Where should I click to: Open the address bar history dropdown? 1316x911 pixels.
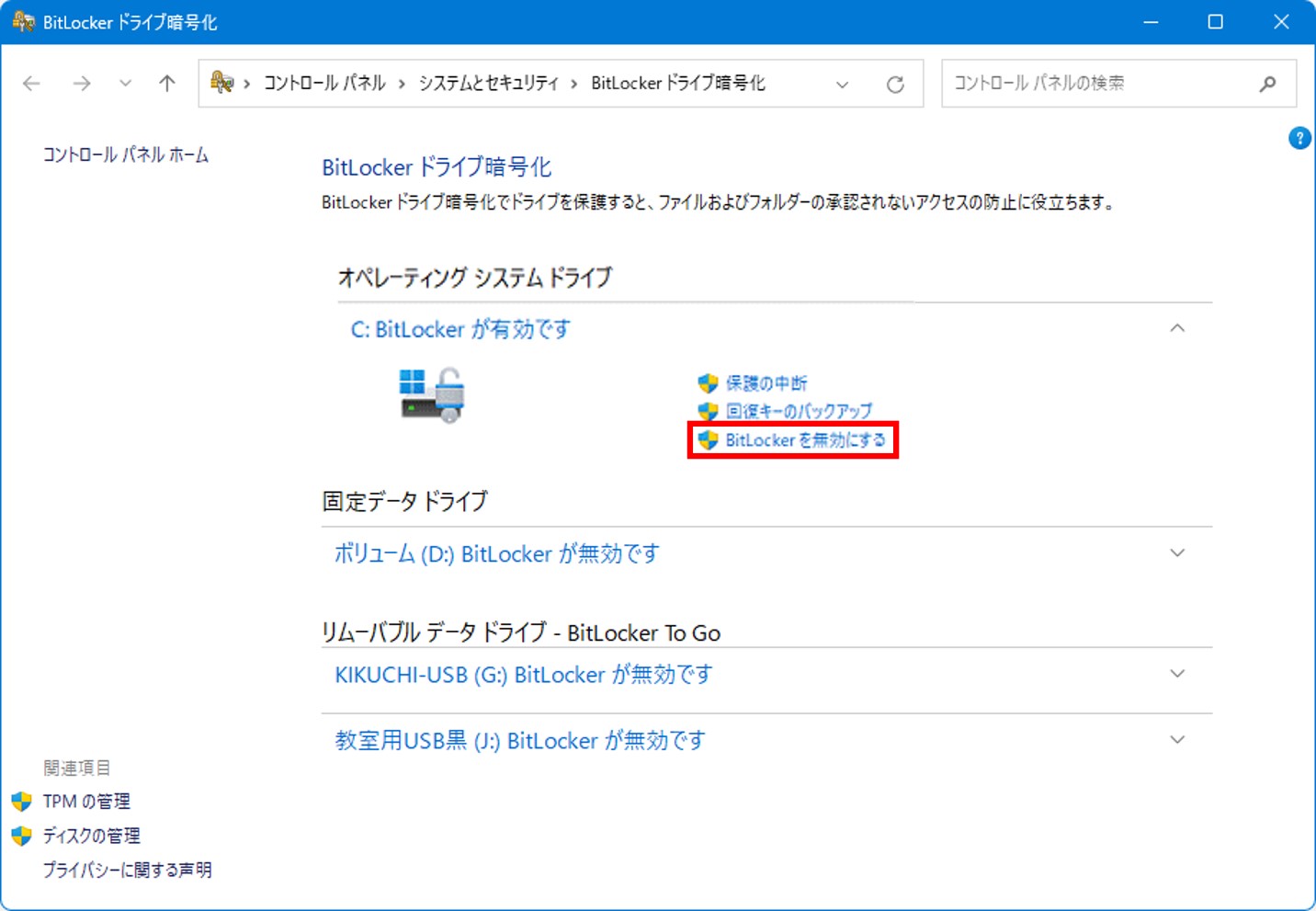pos(842,85)
